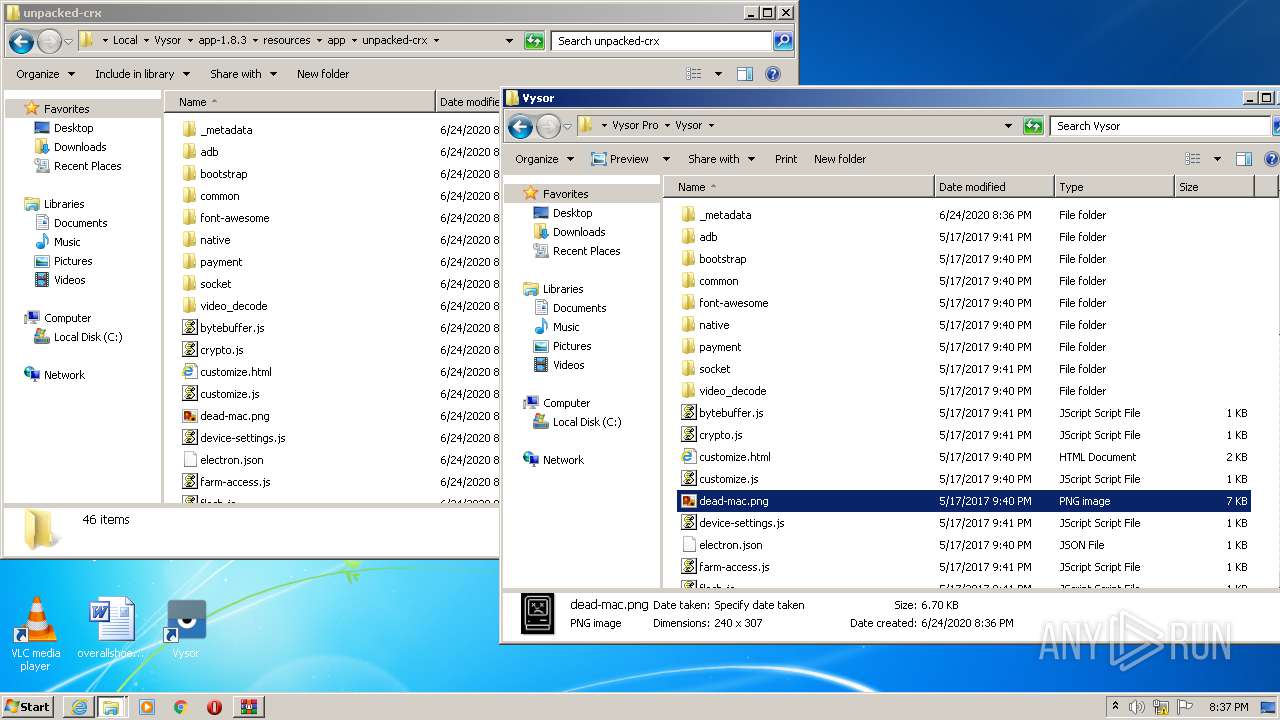Open Include in library dropdown

(x=142, y=74)
